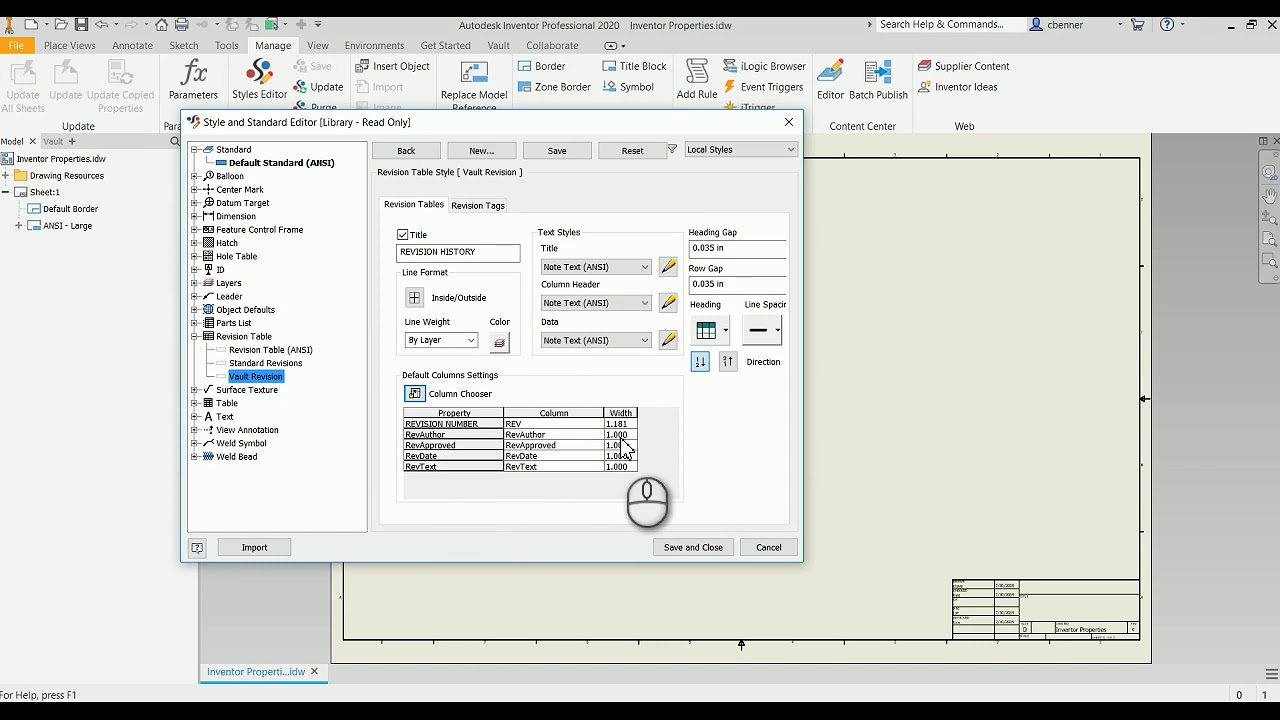Open Inventor Ideas

tap(957, 87)
